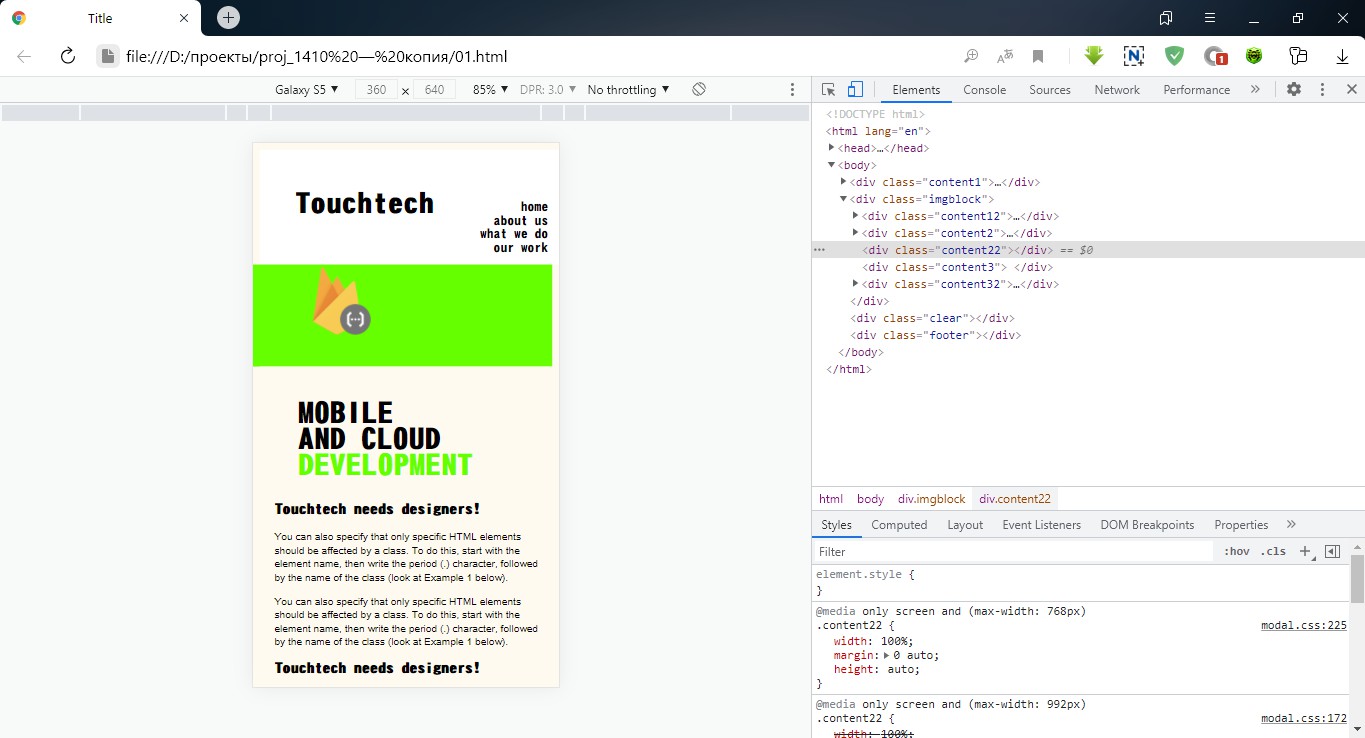Expand the content1 div node
Image resolution: width=1365 pixels, height=738 pixels.
tap(844, 181)
